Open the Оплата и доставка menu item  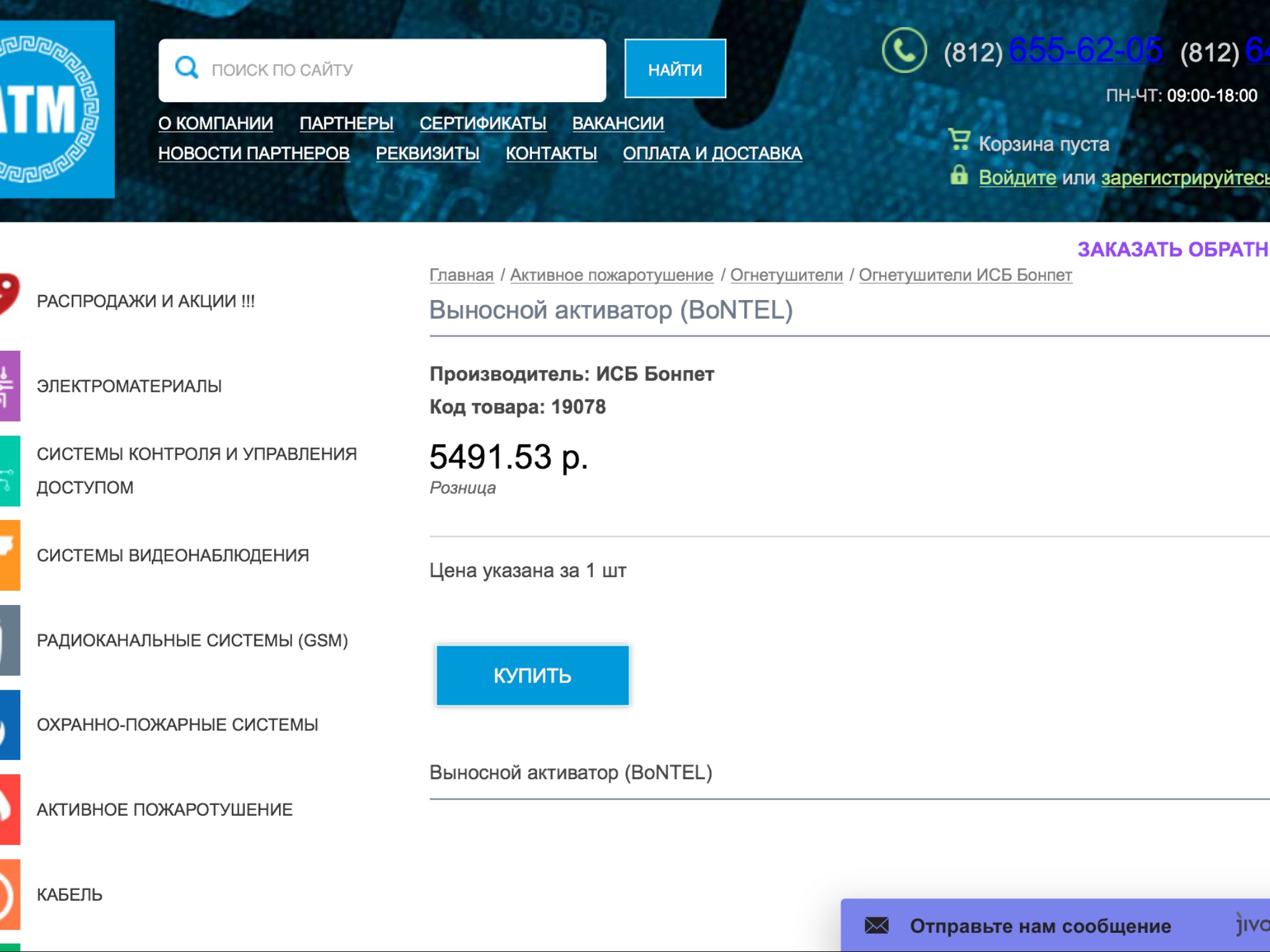[712, 153]
